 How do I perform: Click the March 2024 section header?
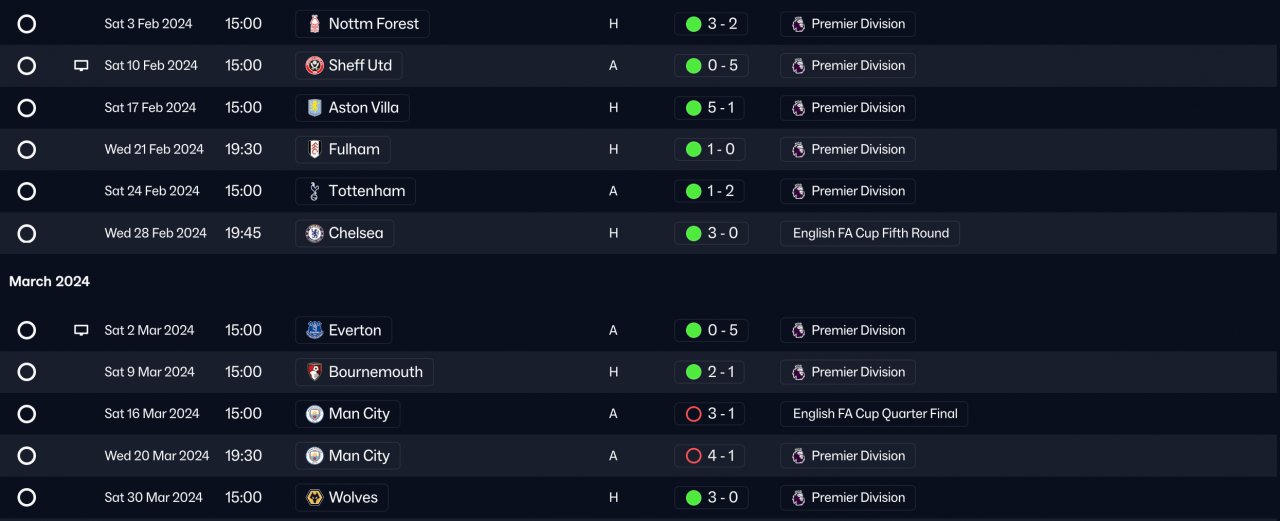point(49,281)
